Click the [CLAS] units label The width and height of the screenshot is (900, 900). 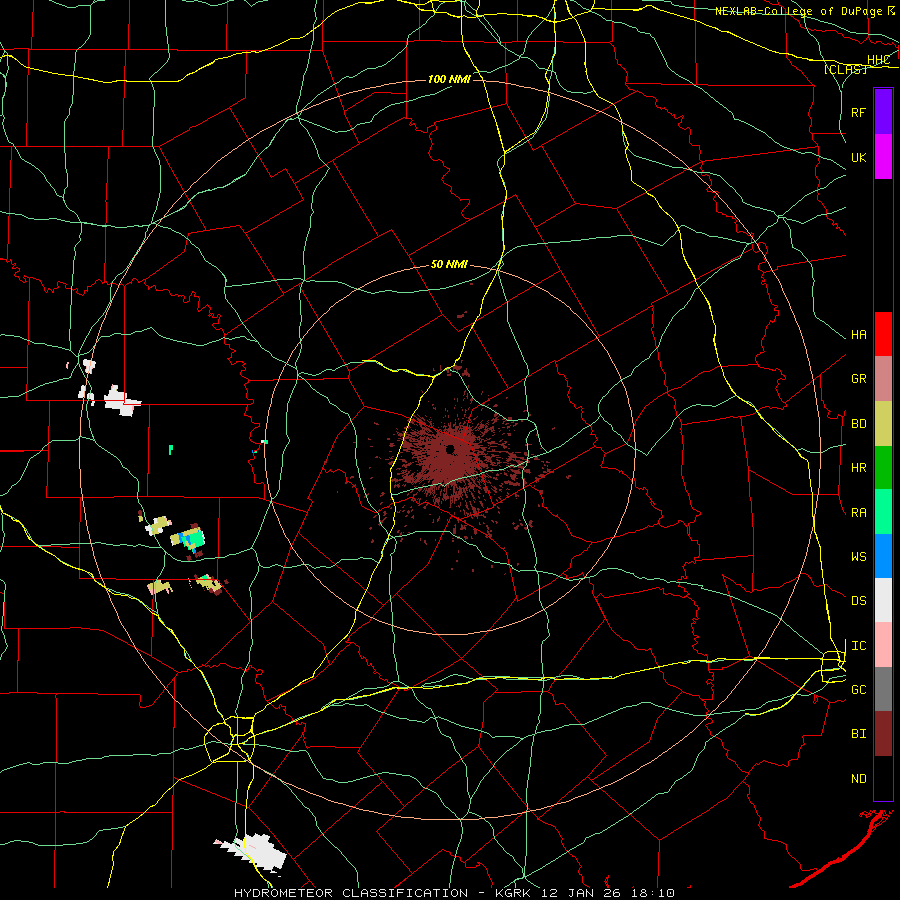845,69
